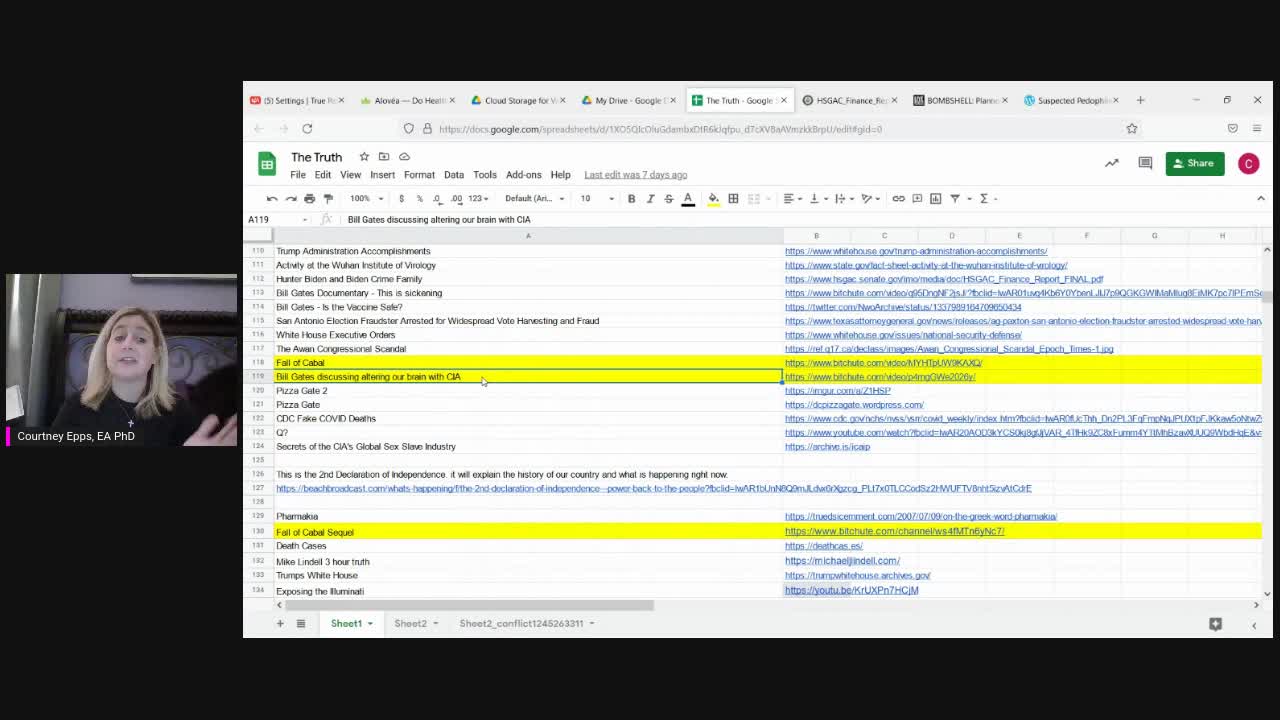Click the Undo arrow in the toolbar
Screen dimensions: 1280x720
click(272, 198)
